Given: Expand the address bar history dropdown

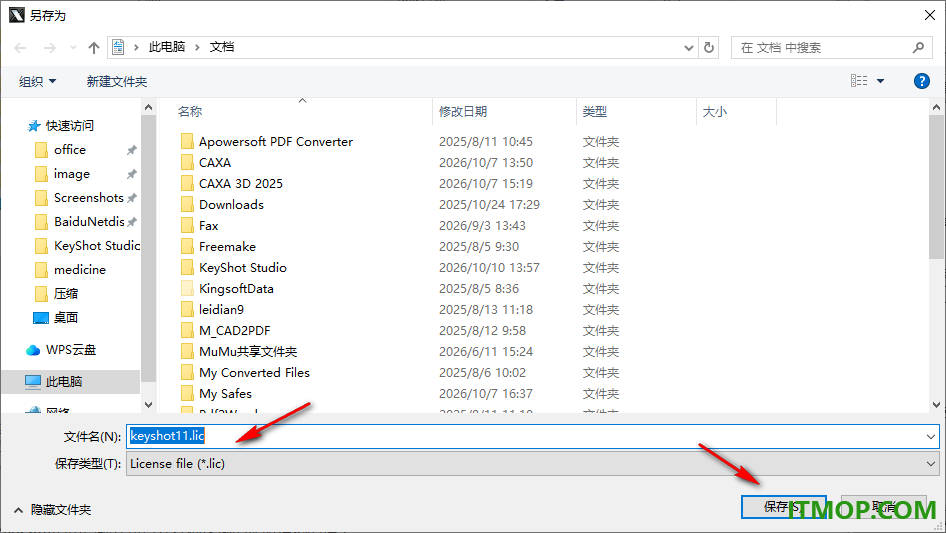Looking at the screenshot, I should pyautogui.click(x=688, y=48).
